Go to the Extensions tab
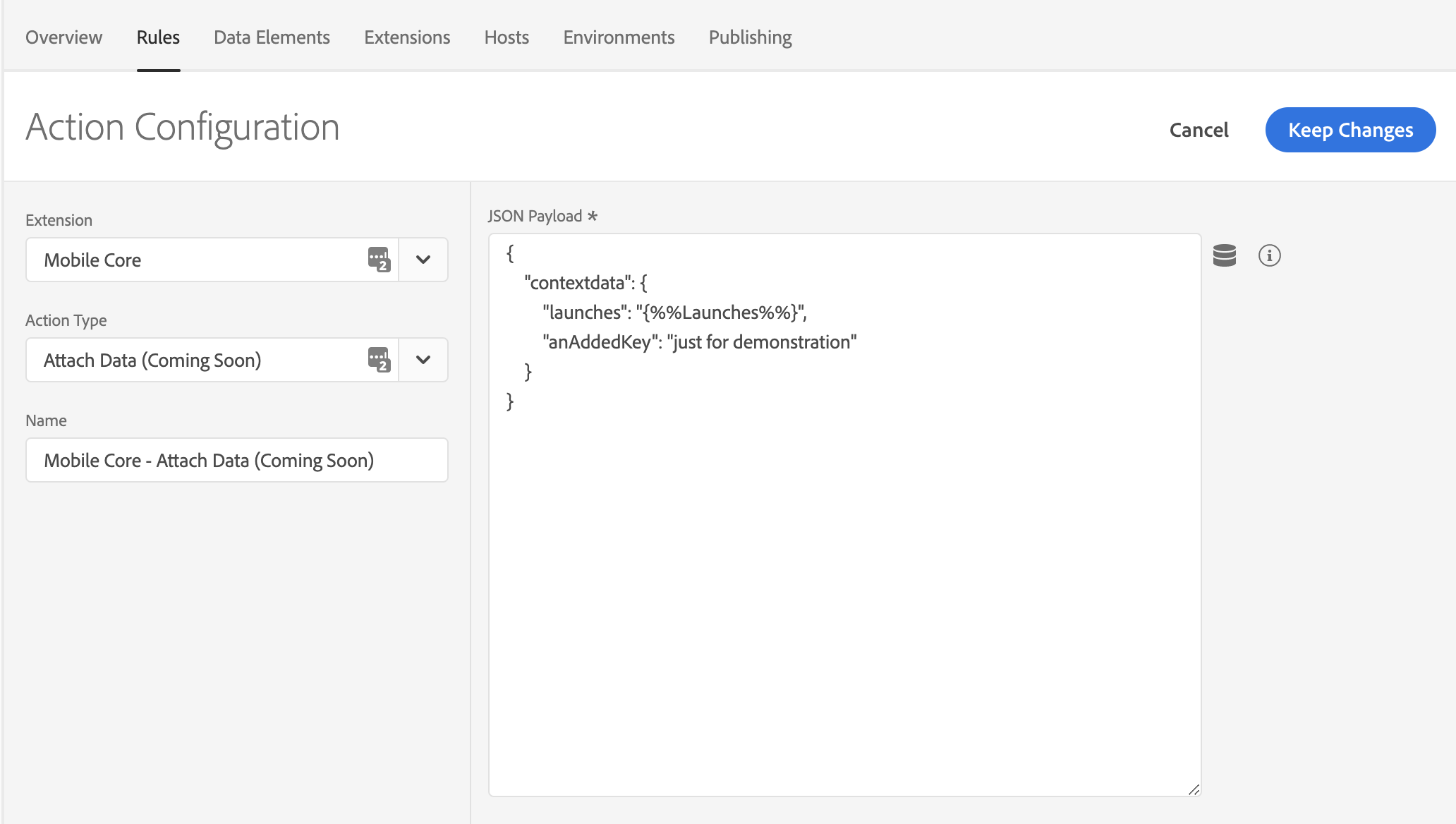This screenshot has height=824, width=1456. 407,37
